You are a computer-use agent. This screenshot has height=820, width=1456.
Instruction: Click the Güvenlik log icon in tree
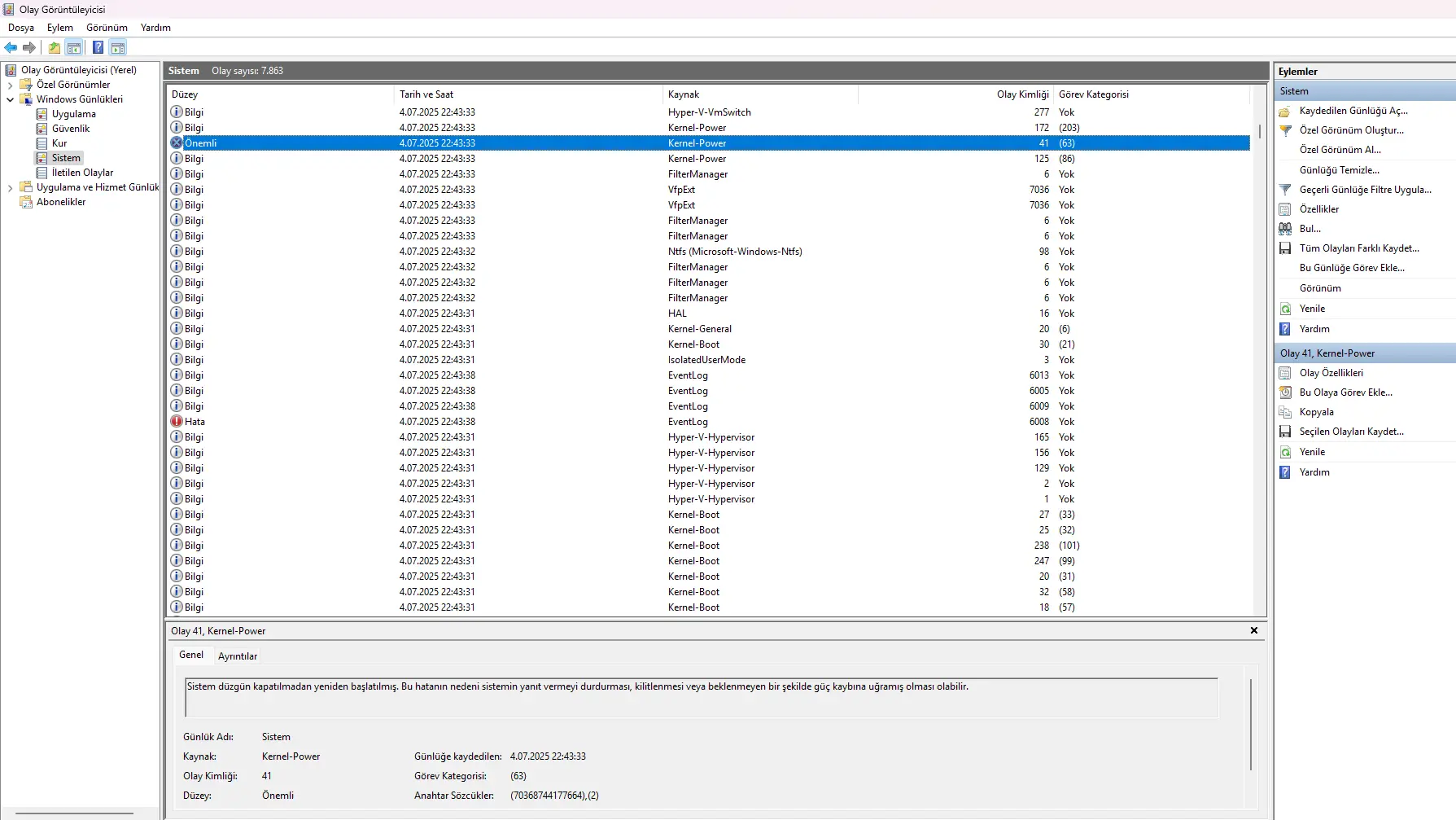coord(42,129)
